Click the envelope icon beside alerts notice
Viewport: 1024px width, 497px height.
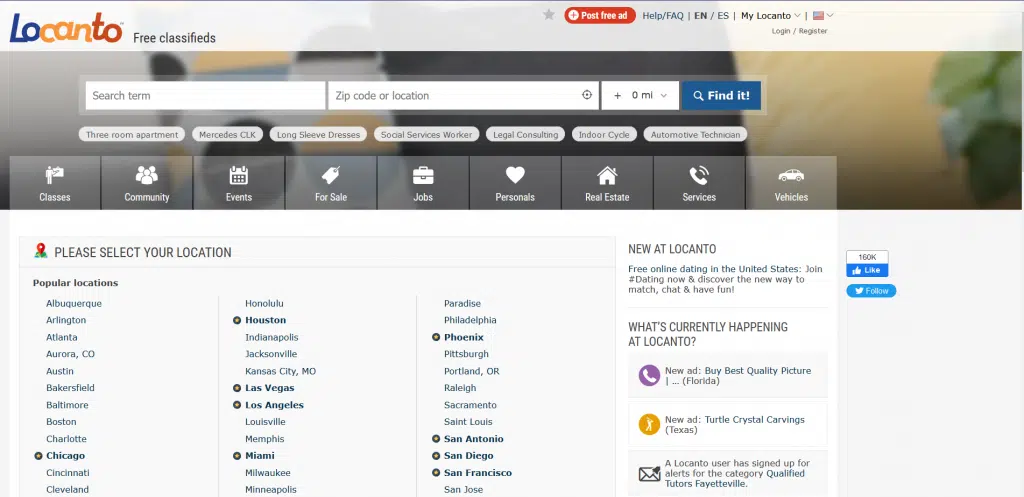pyautogui.click(x=649, y=474)
